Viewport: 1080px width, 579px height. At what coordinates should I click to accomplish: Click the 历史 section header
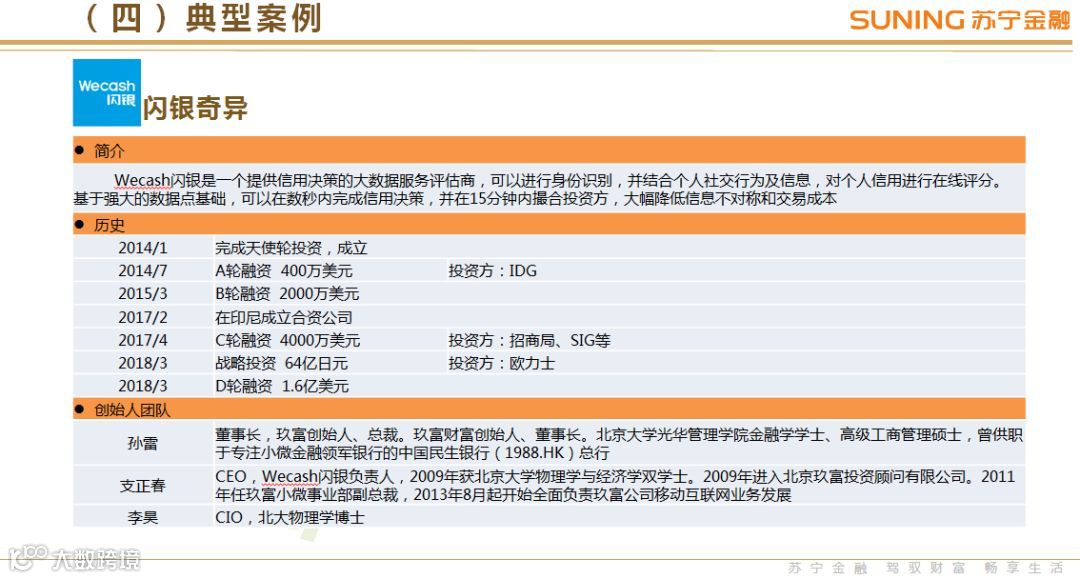549,224
